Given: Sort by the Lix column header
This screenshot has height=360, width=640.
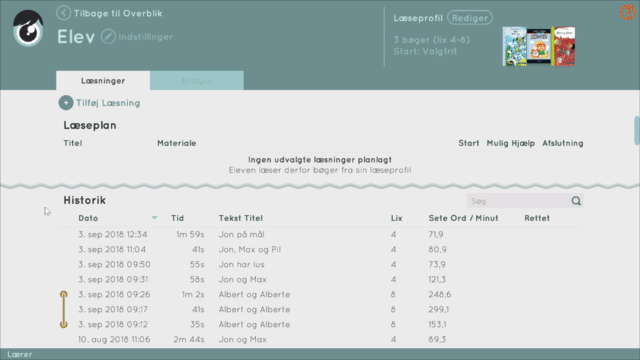Looking at the screenshot, I should click(396, 218).
